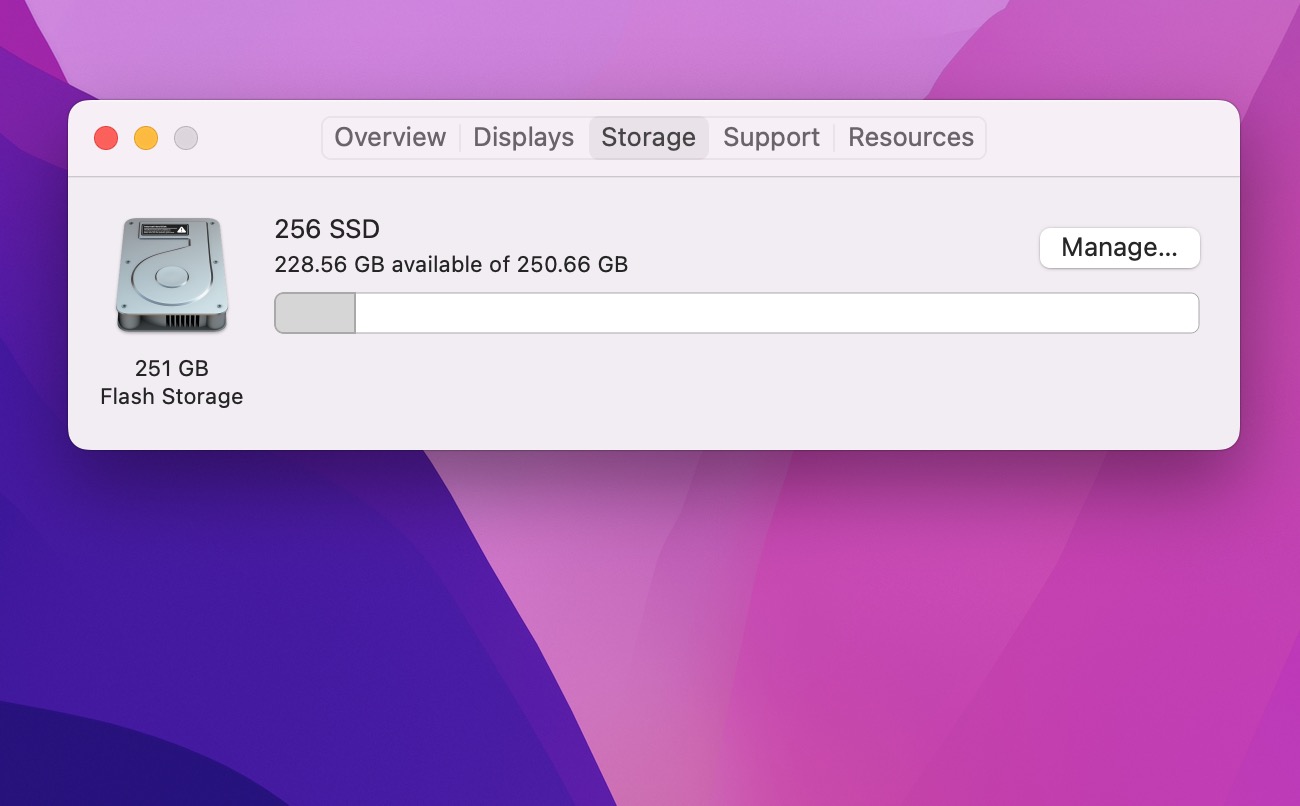
Task: Minimize window with the yellow button
Action: pos(146,138)
